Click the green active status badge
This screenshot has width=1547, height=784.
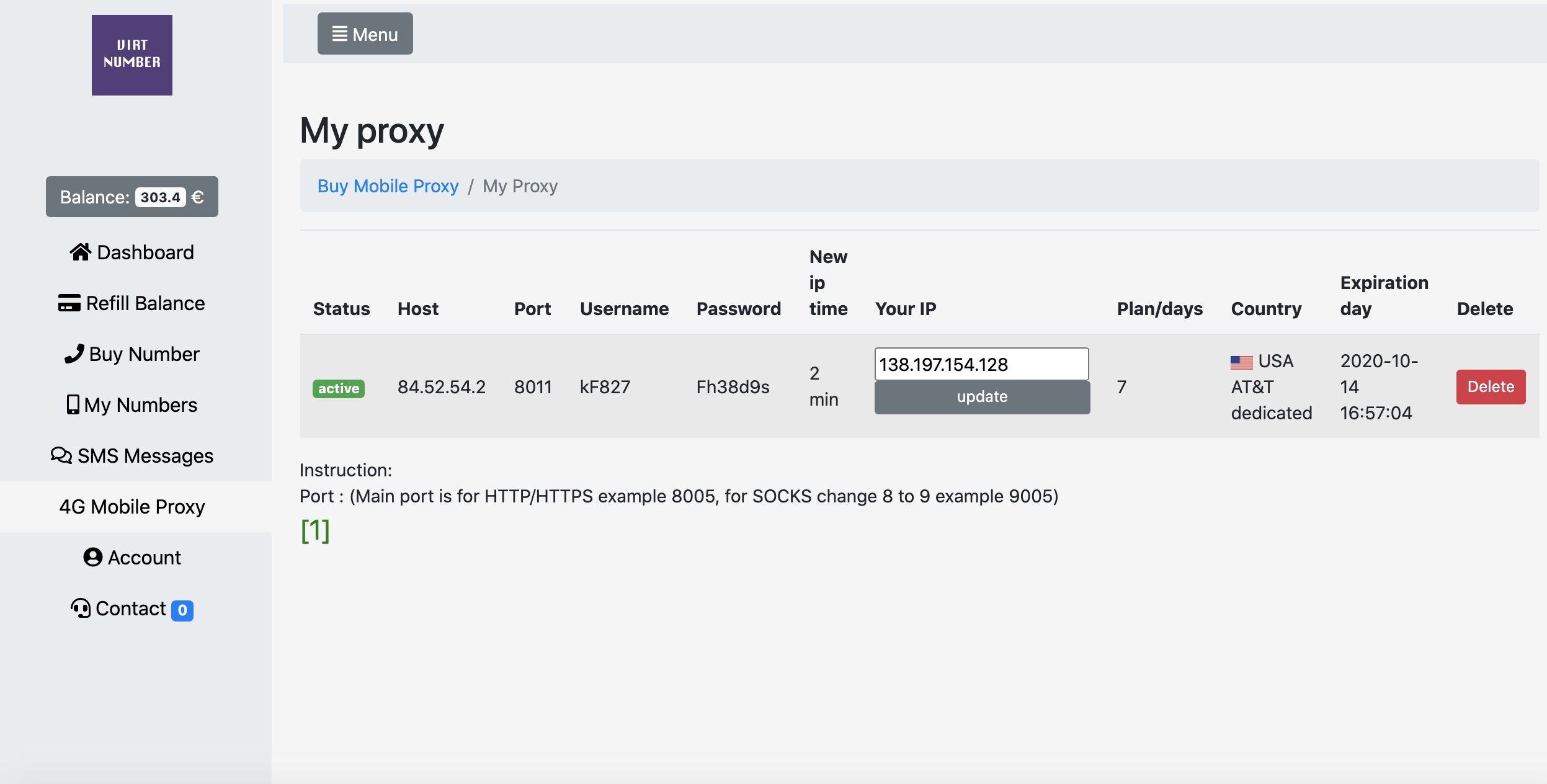pos(338,388)
